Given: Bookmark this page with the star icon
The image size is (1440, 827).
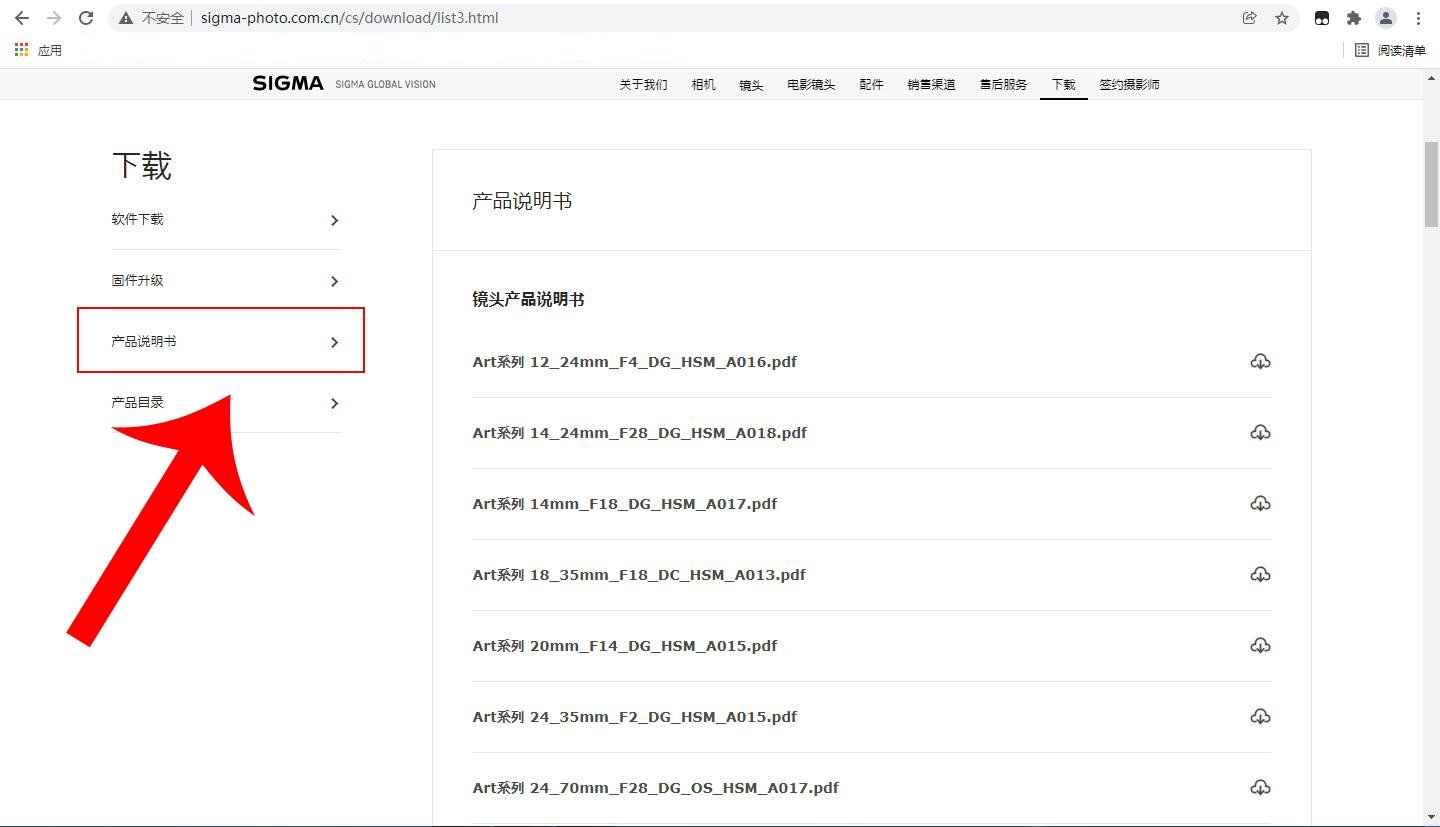Looking at the screenshot, I should [1281, 17].
